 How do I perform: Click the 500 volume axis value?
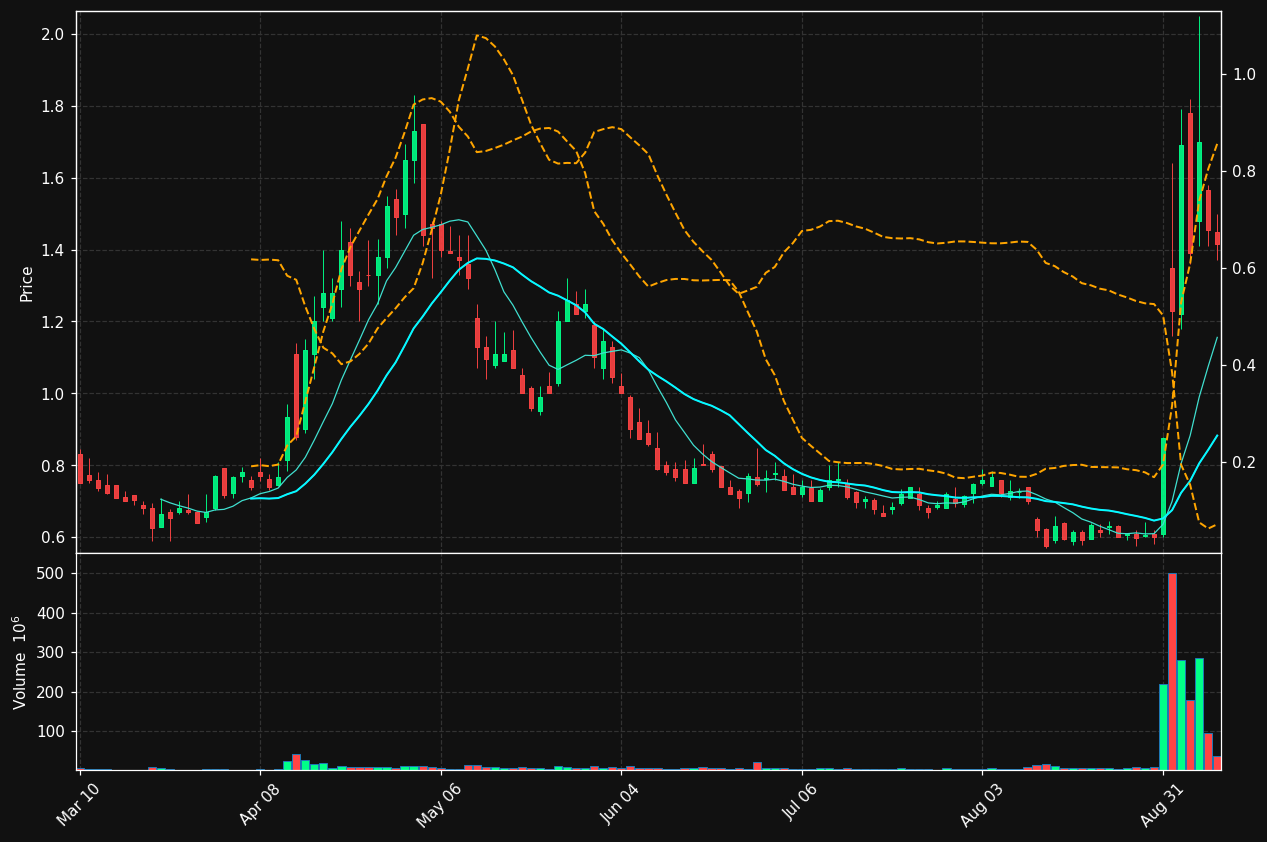point(51,574)
